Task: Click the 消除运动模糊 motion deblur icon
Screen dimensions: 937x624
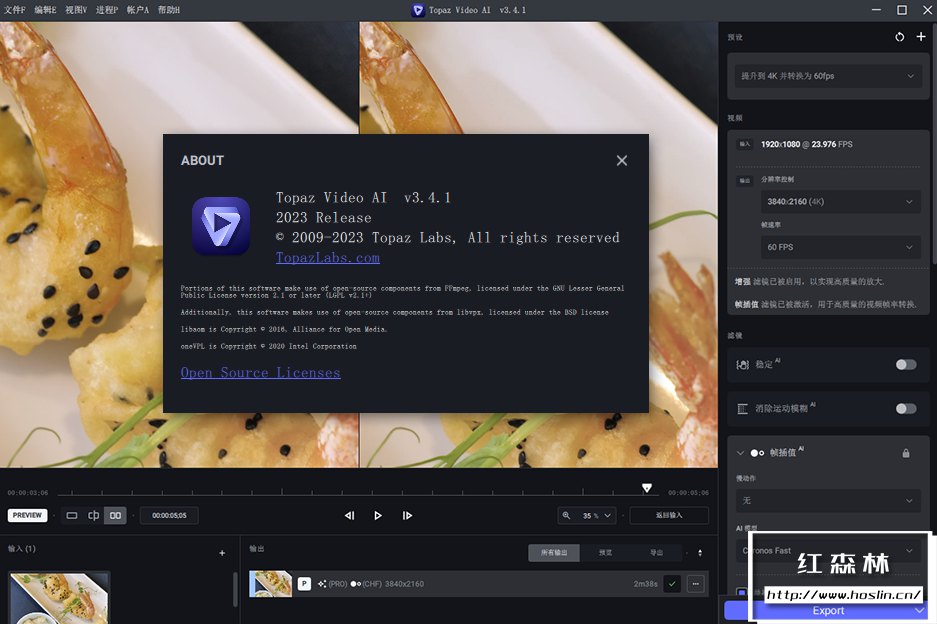Action: [742, 409]
